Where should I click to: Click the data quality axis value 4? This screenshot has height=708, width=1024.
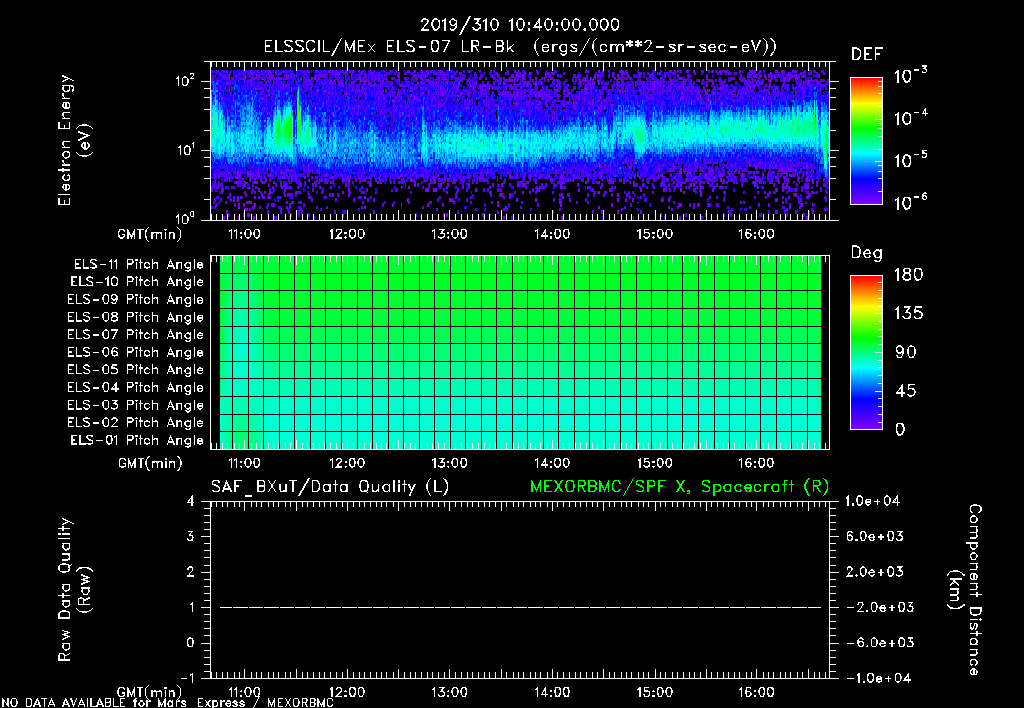(x=191, y=502)
